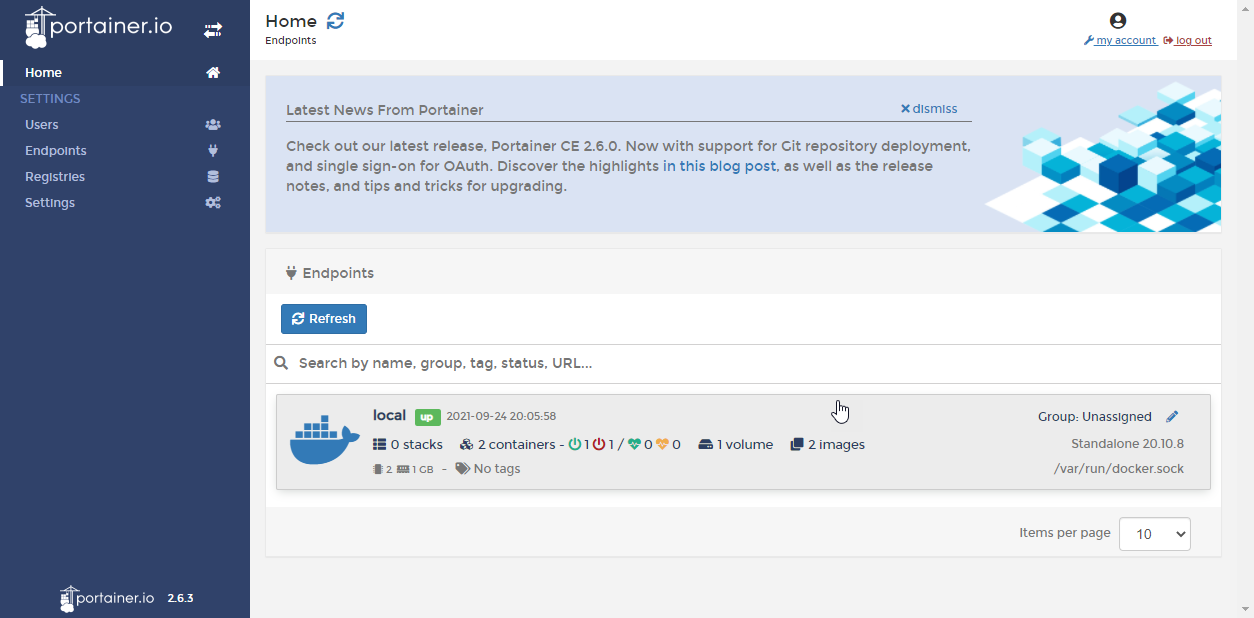Click the '2021-09-24 20:05:58' timestamp
Image resolution: width=1254 pixels, height=618 pixels.
pos(501,416)
